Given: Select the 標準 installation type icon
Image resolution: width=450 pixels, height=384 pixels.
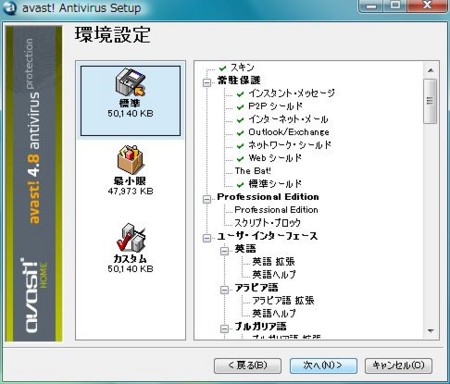Looking at the screenshot, I should (x=130, y=82).
